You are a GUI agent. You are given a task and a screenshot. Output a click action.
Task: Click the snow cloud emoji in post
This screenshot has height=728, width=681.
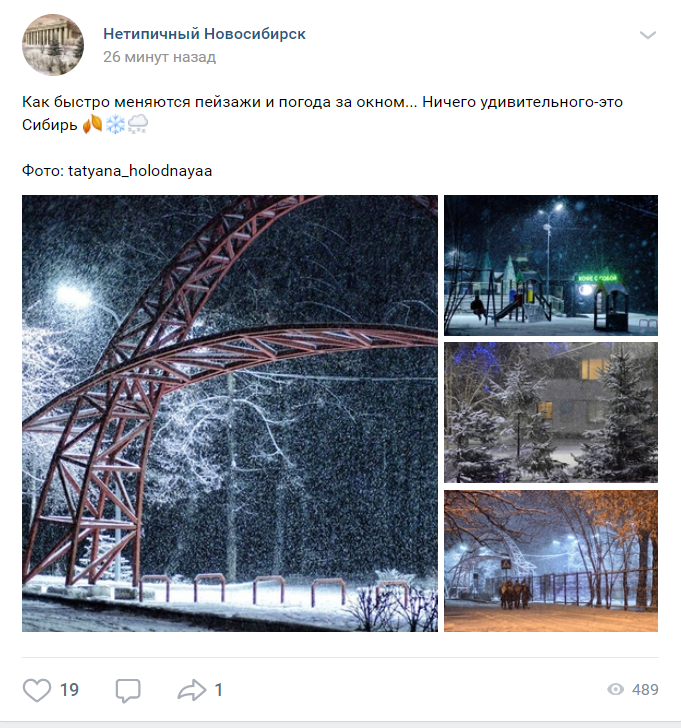click(x=137, y=124)
